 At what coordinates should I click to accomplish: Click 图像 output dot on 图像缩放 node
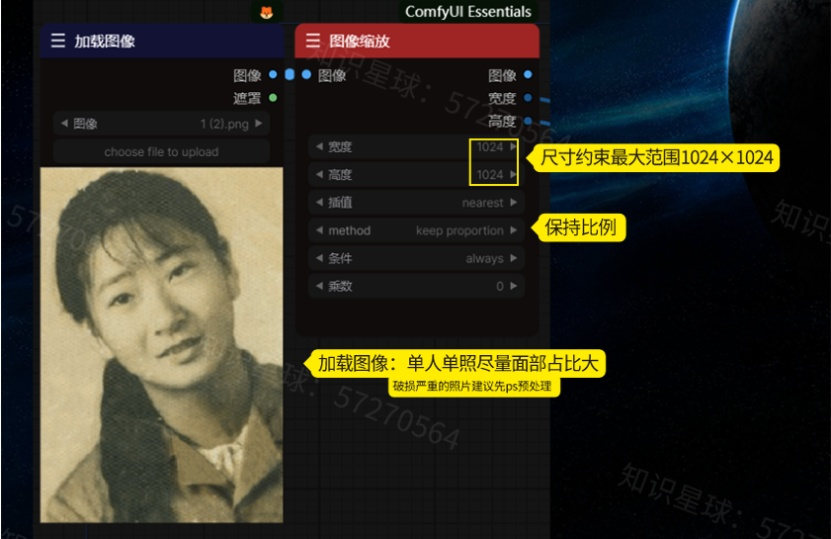(x=527, y=75)
